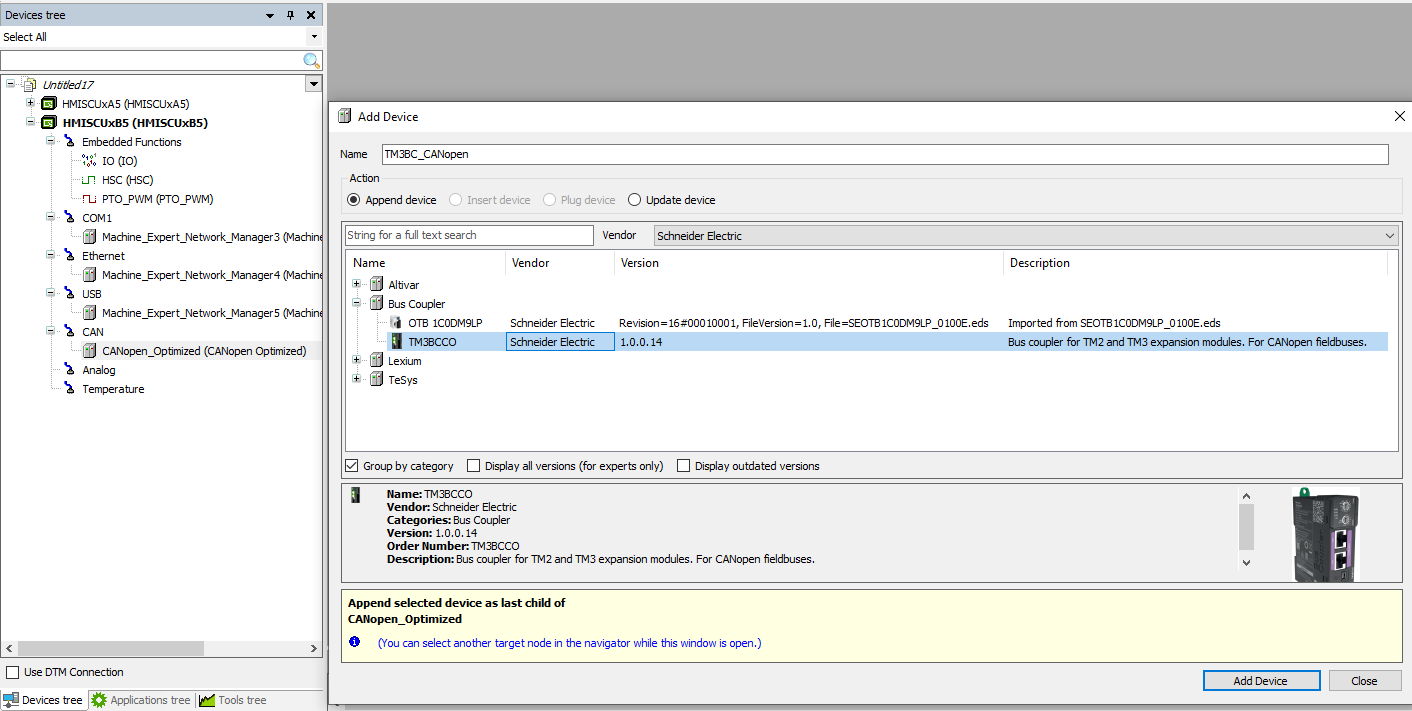This screenshot has height=711, width=1412.
Task: Enable Display outdated versions checkbox
Action: (x=684, y=466)
